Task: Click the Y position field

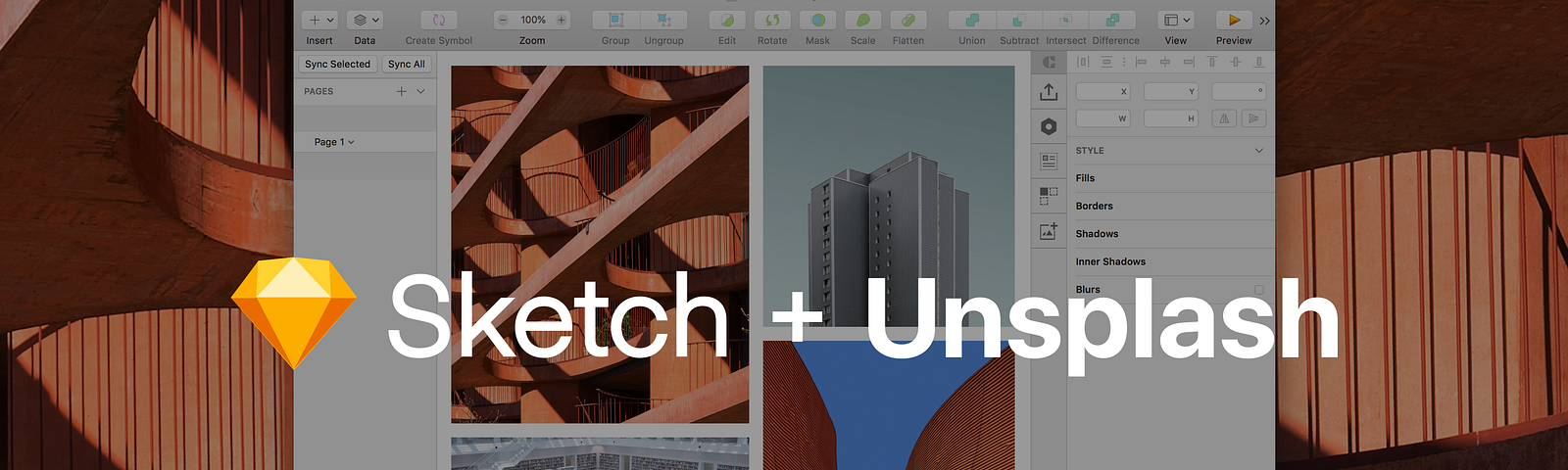Action: point(1172,91)
